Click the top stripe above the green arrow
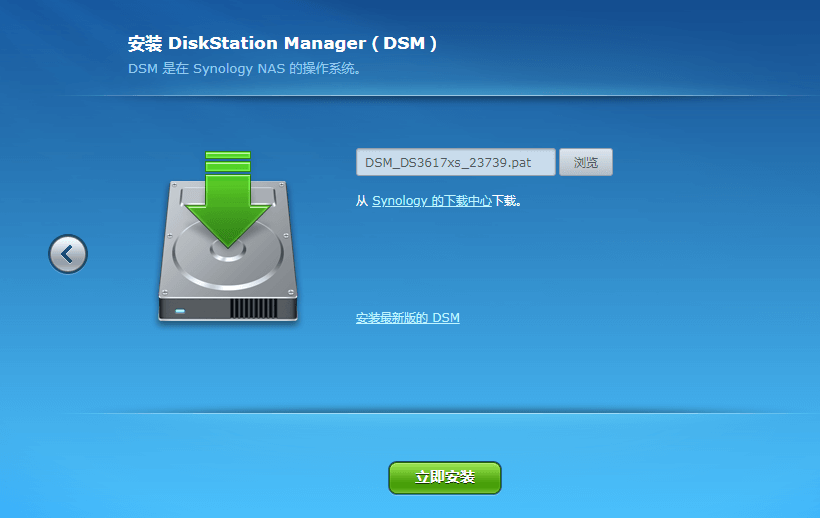Screen dimensions: 820x518 click(x=228, y=155)
